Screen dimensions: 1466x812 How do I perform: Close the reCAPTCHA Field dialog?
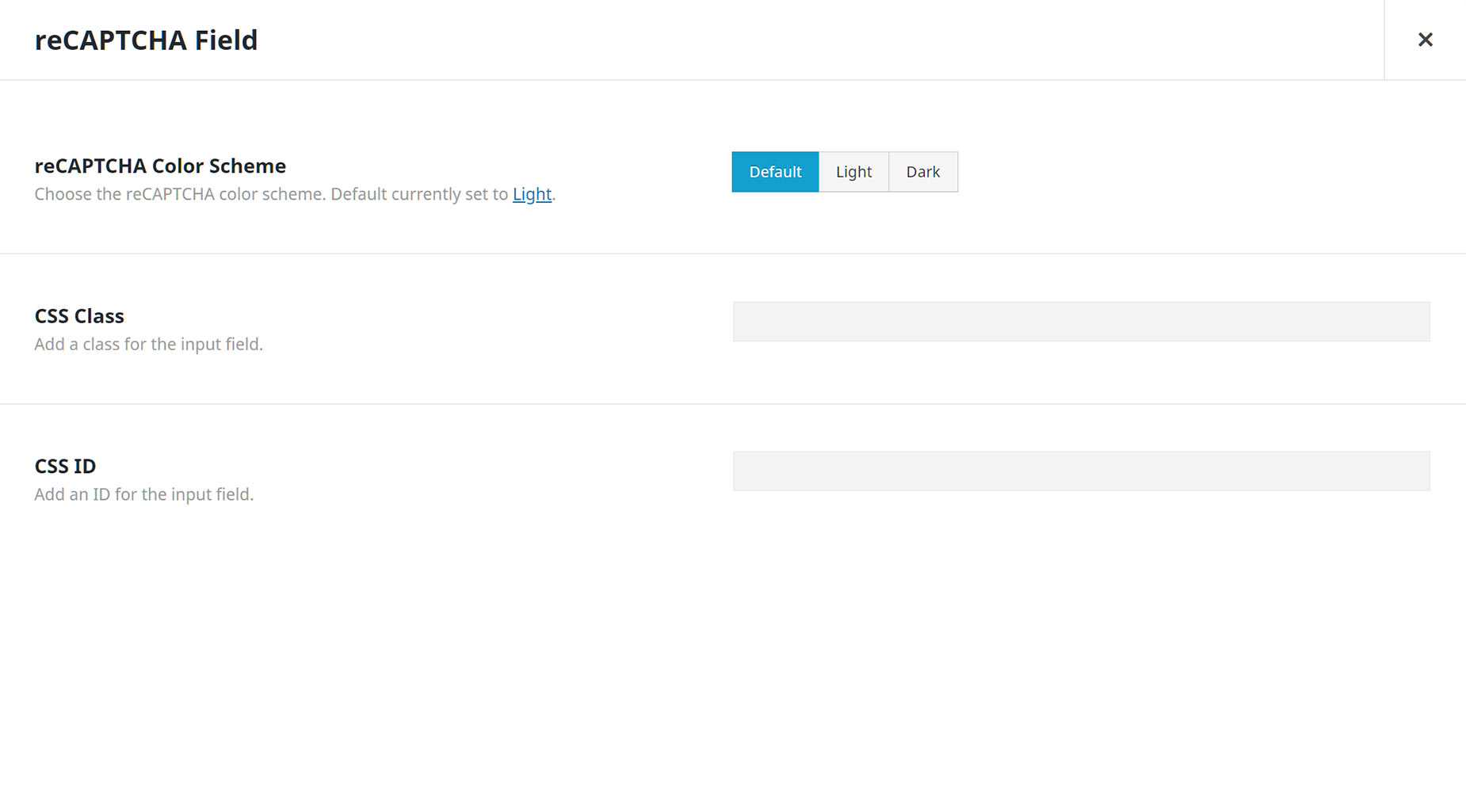pos(1425,40)
